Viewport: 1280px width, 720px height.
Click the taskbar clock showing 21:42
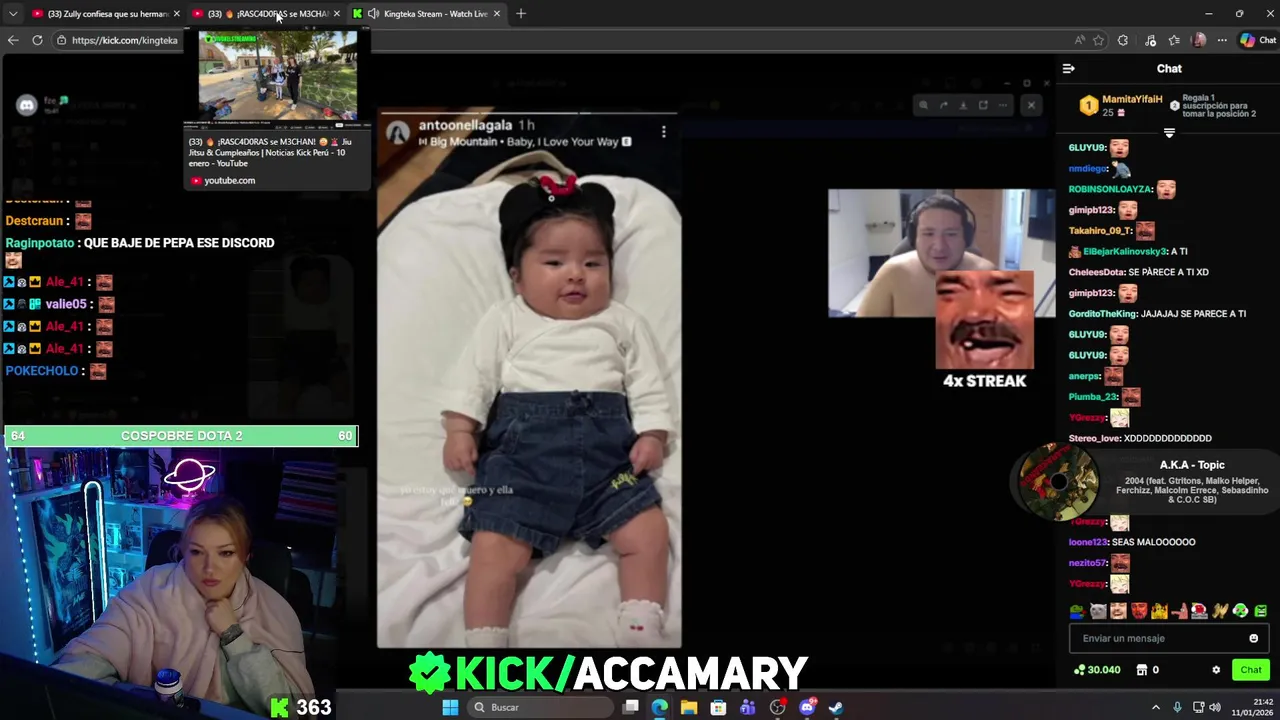click(1254, 707)
